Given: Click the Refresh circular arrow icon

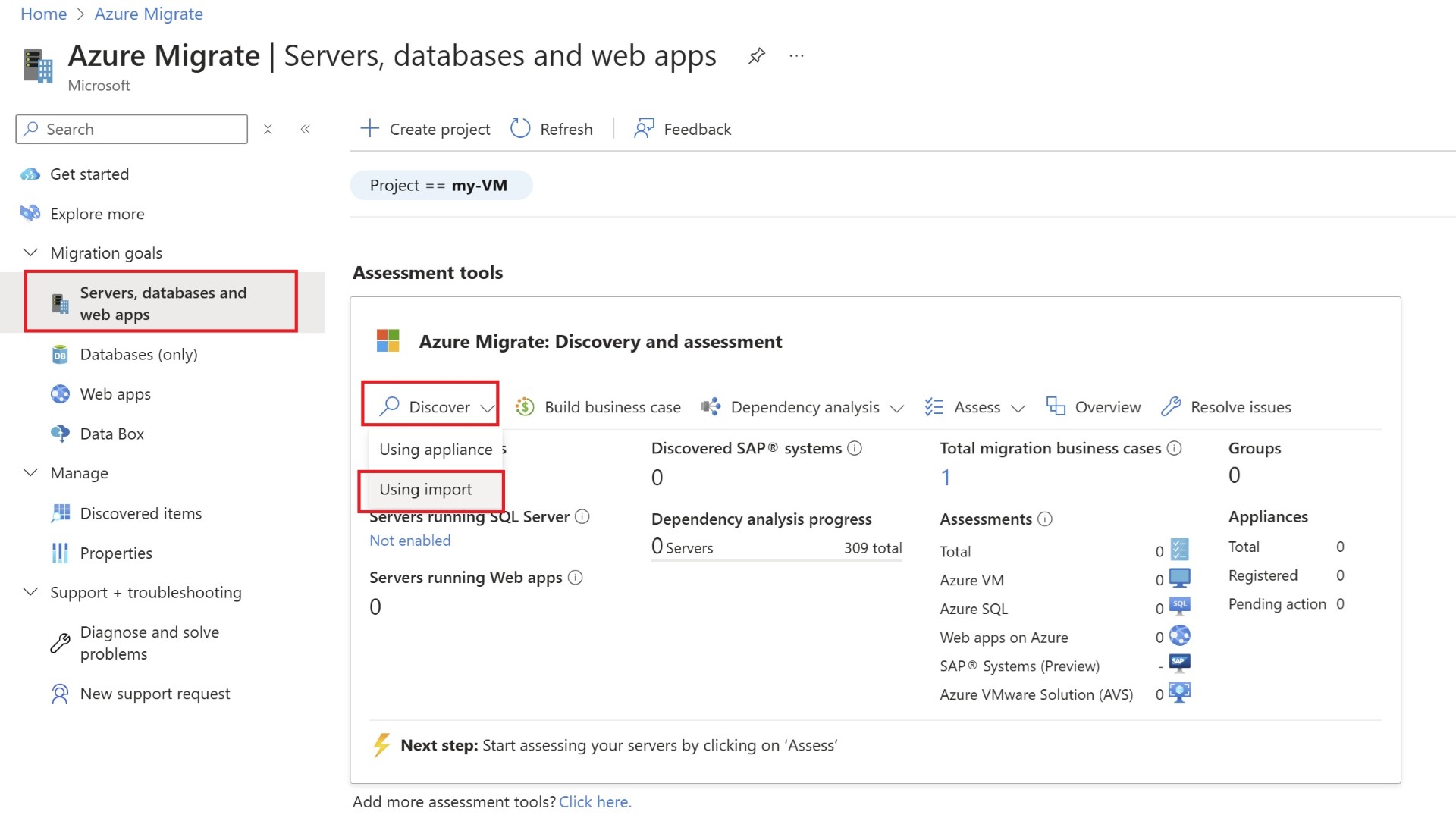Looking at the screenshot, I should (520, 128).
